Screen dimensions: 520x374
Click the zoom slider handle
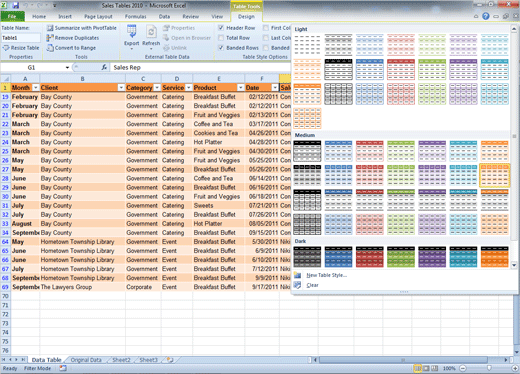pyautogui.click(x=489, y=368)
